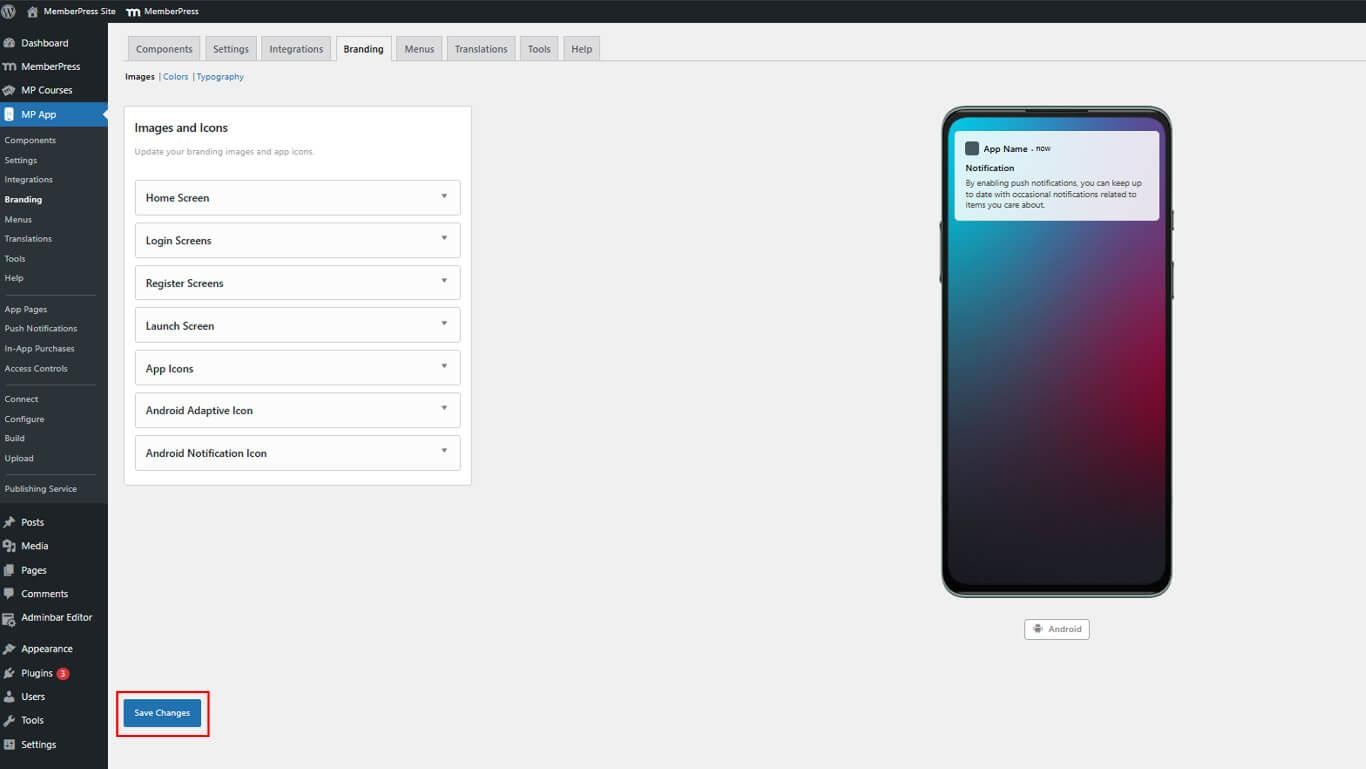Click the Posts pin icon
Screen dimensions: 1366x769
pyautogui.click(x=9, y=522)
